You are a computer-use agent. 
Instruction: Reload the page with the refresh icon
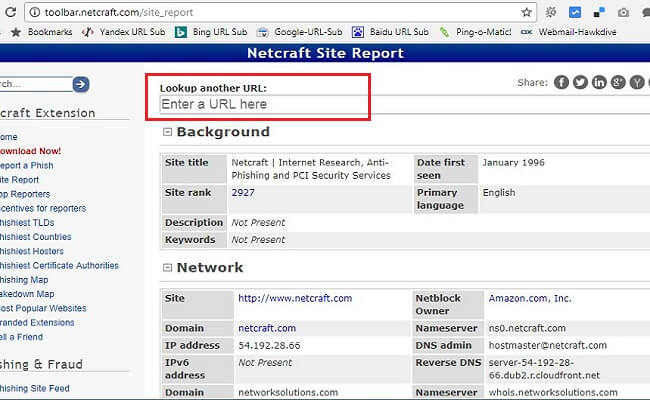point(10,12)
